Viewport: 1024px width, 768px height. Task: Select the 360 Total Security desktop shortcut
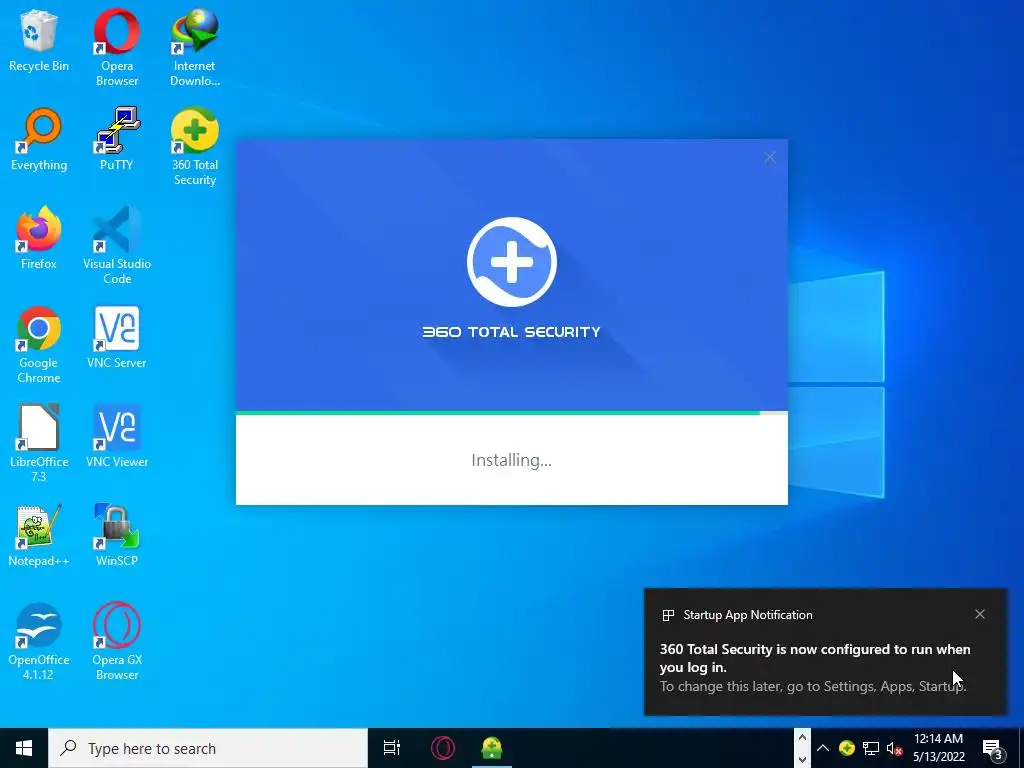pos(195,146)
